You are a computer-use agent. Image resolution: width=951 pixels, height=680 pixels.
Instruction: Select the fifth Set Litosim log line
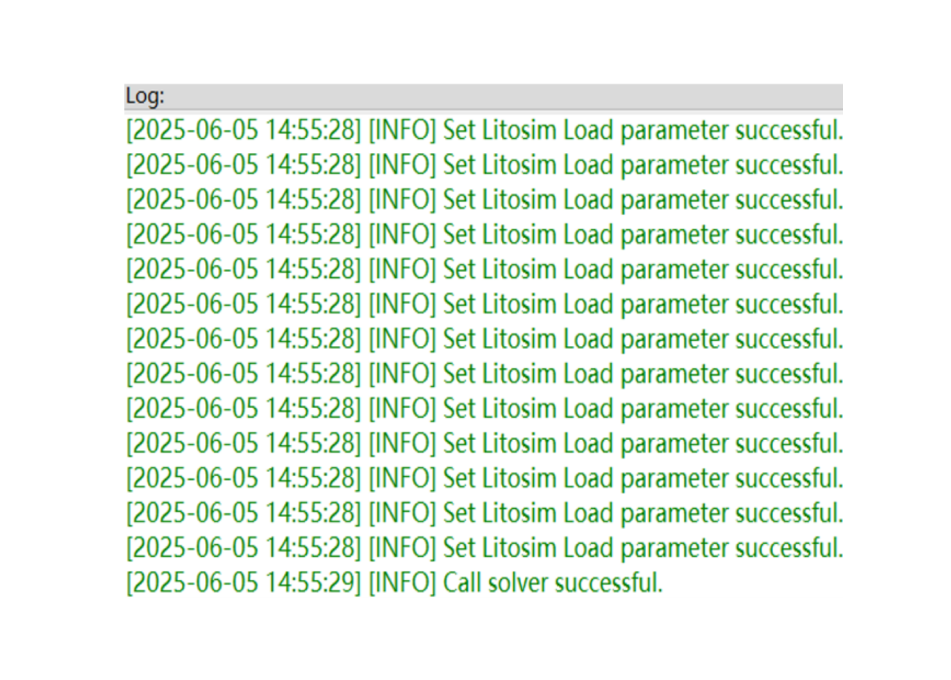[485, 270]
